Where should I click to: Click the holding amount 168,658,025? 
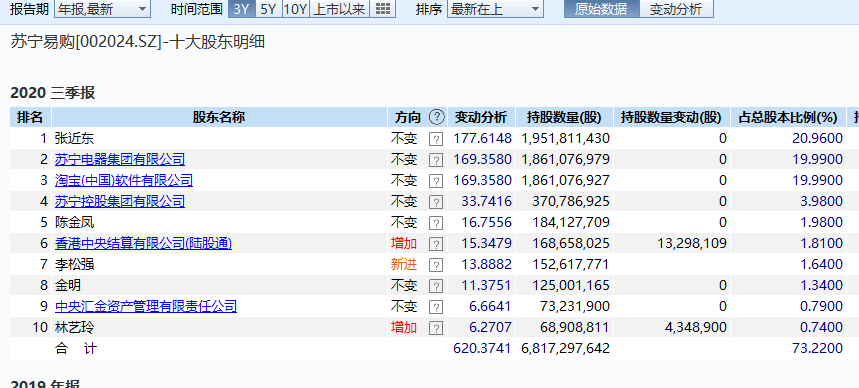point(571,244)
